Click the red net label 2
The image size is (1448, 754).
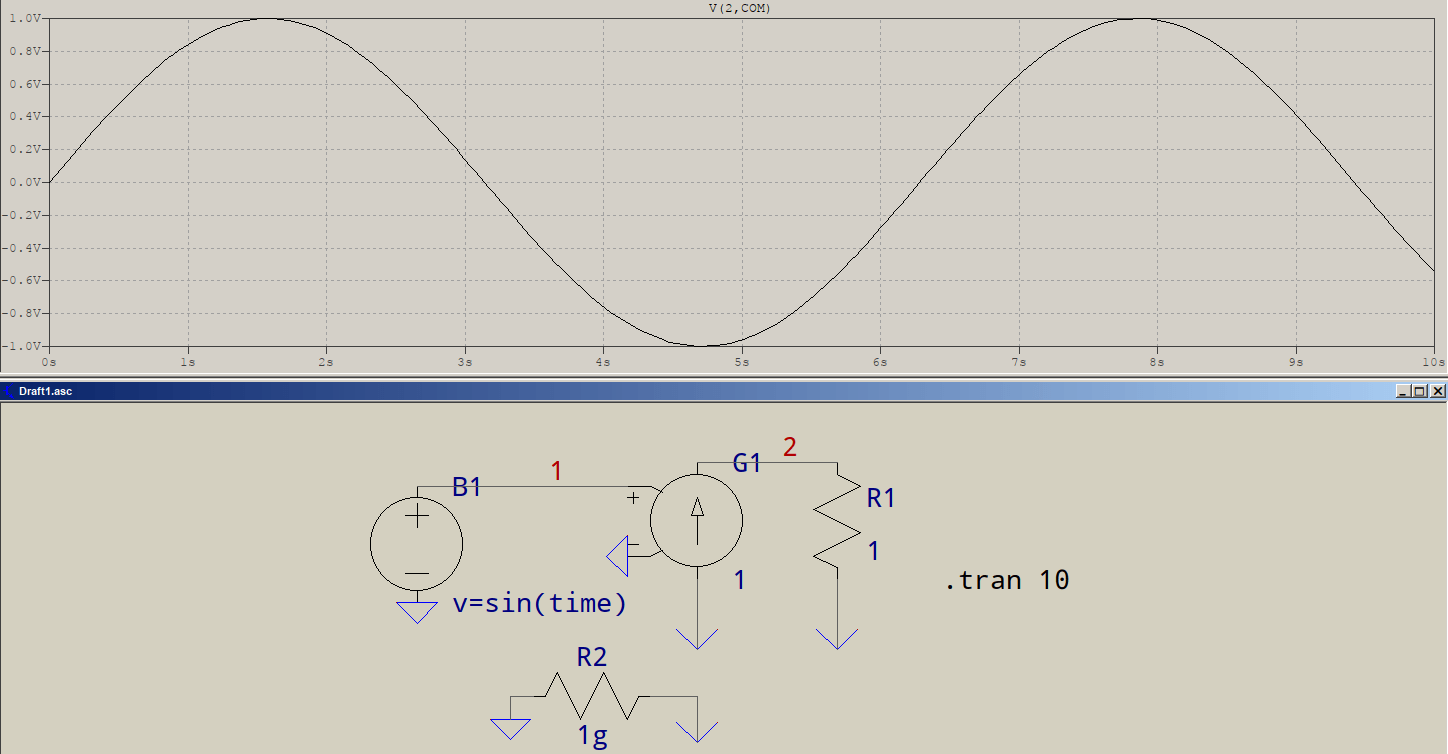790,447
